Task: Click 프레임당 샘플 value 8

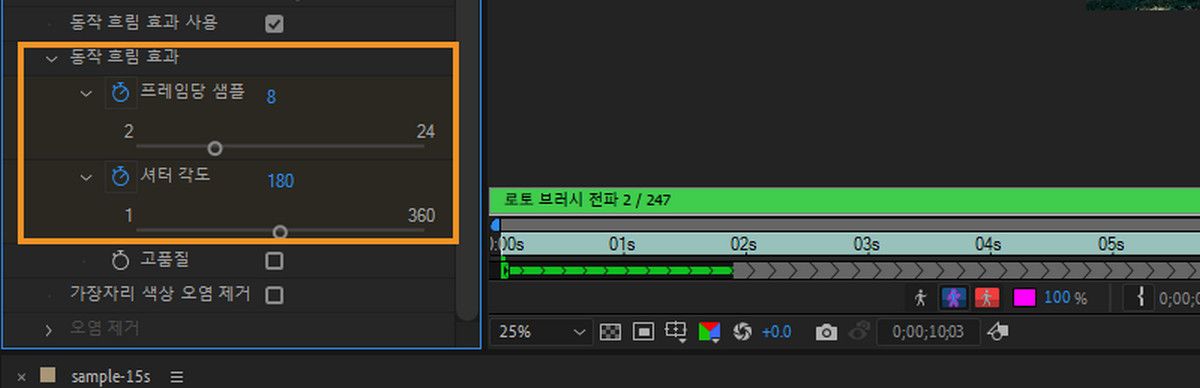Action: [x=271, y=96]
